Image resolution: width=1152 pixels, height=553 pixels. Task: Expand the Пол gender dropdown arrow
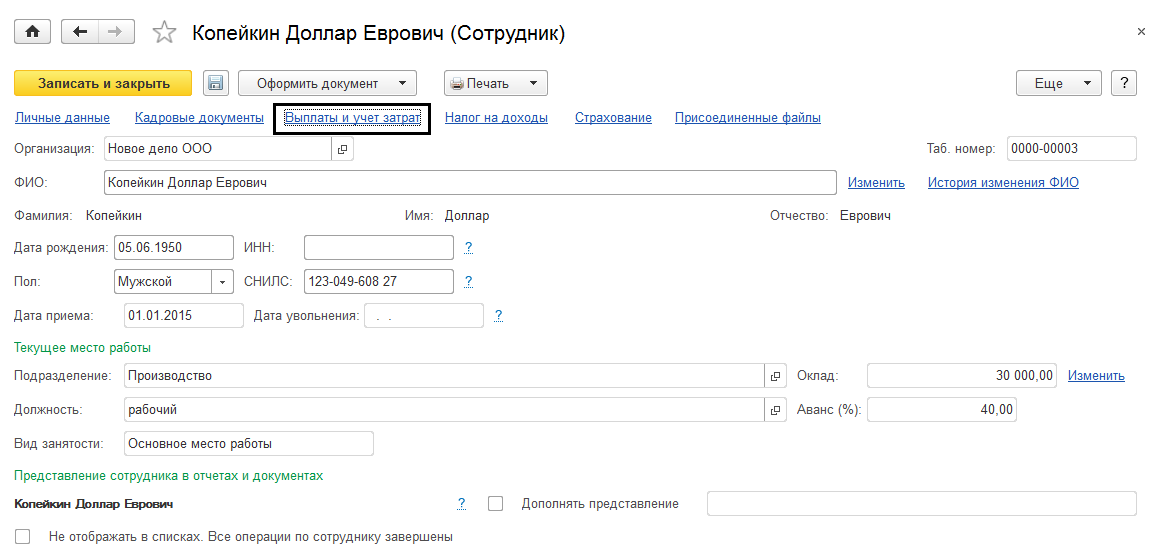point(222,281)
